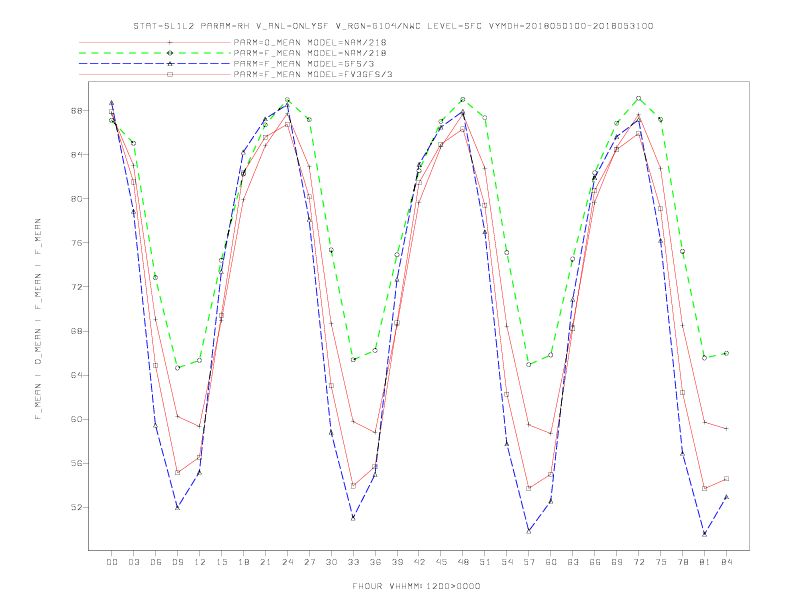The height and width of the screenshot is (612, 792).
Task: Click the green circle data point at forecast hour 09
Action: (177, 368)
